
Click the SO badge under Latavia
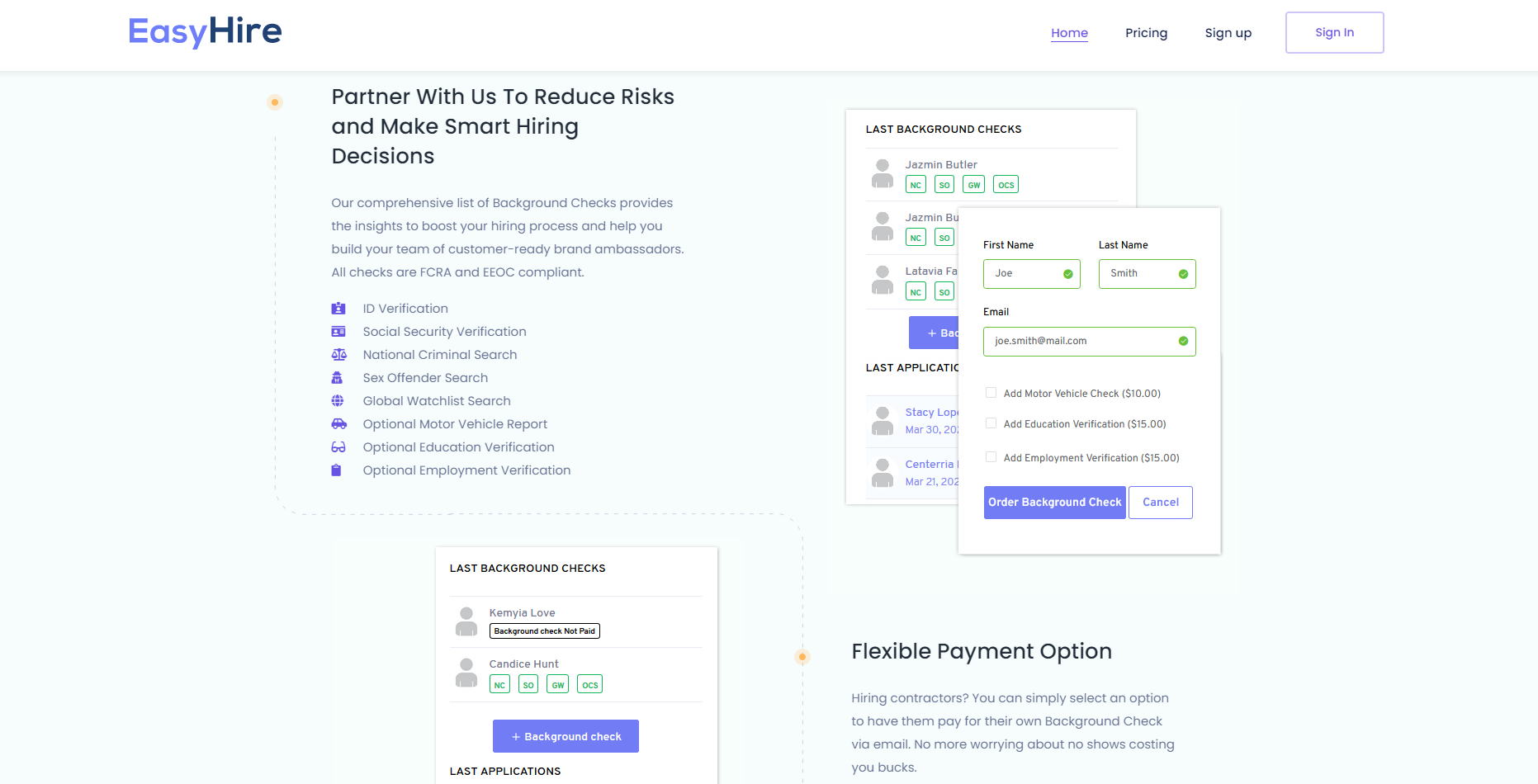click(x=944, y=292)
